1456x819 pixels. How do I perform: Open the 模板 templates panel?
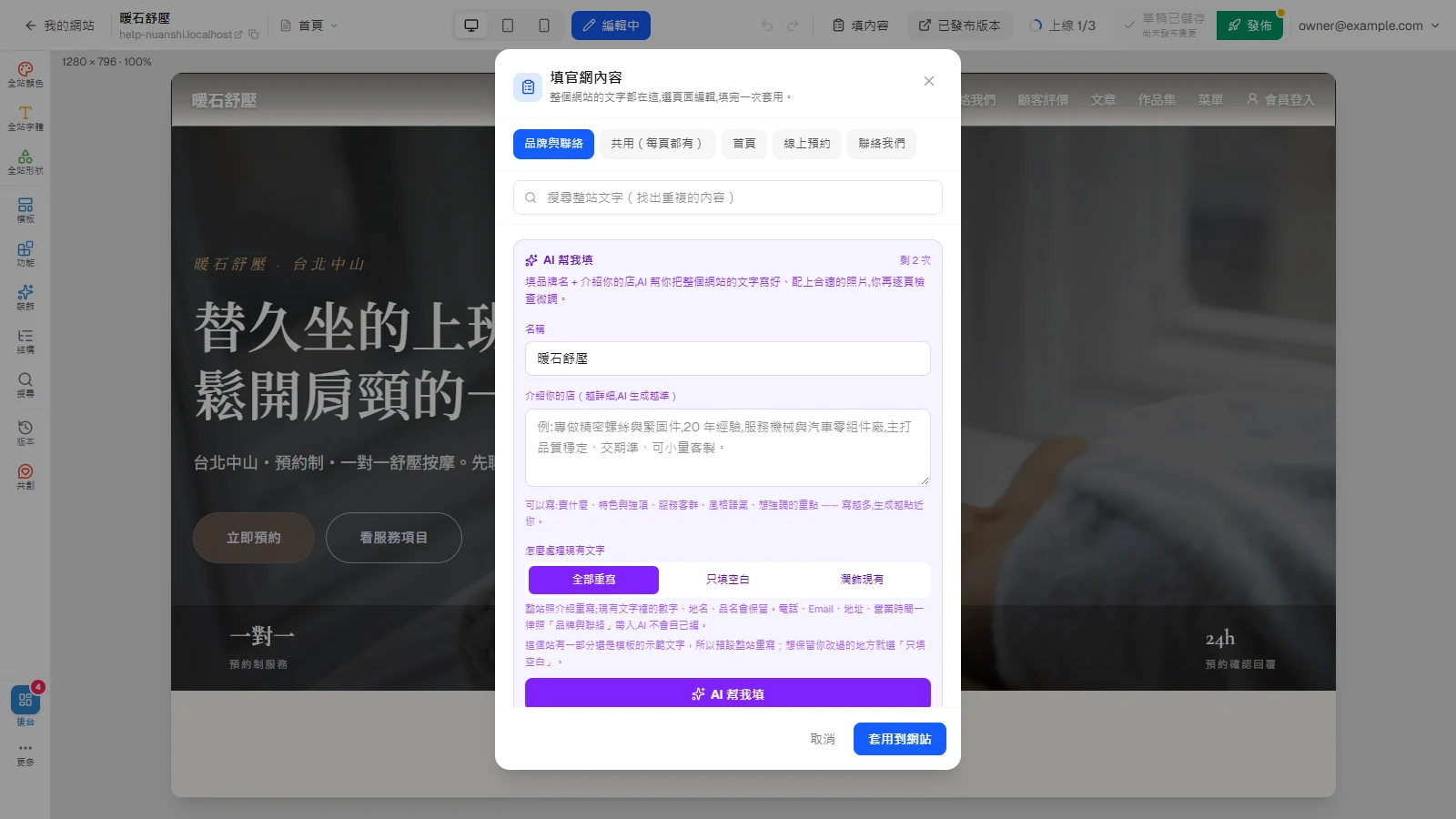pos(25,210)
